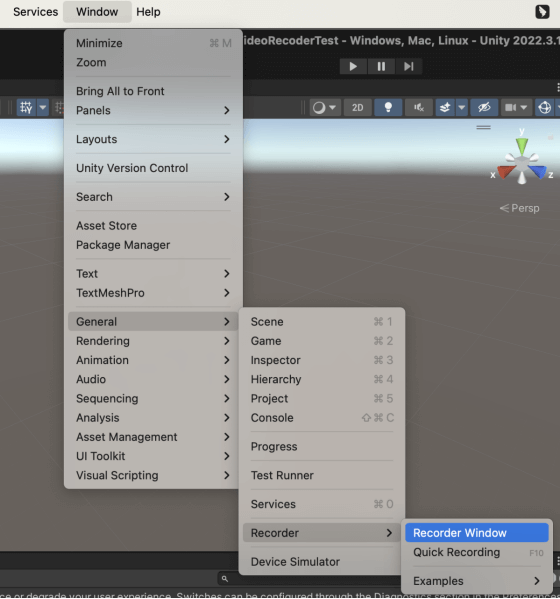Screen dimensions: 560x599
Task: Open Services item in General submenu
Action: click(322, 504)
